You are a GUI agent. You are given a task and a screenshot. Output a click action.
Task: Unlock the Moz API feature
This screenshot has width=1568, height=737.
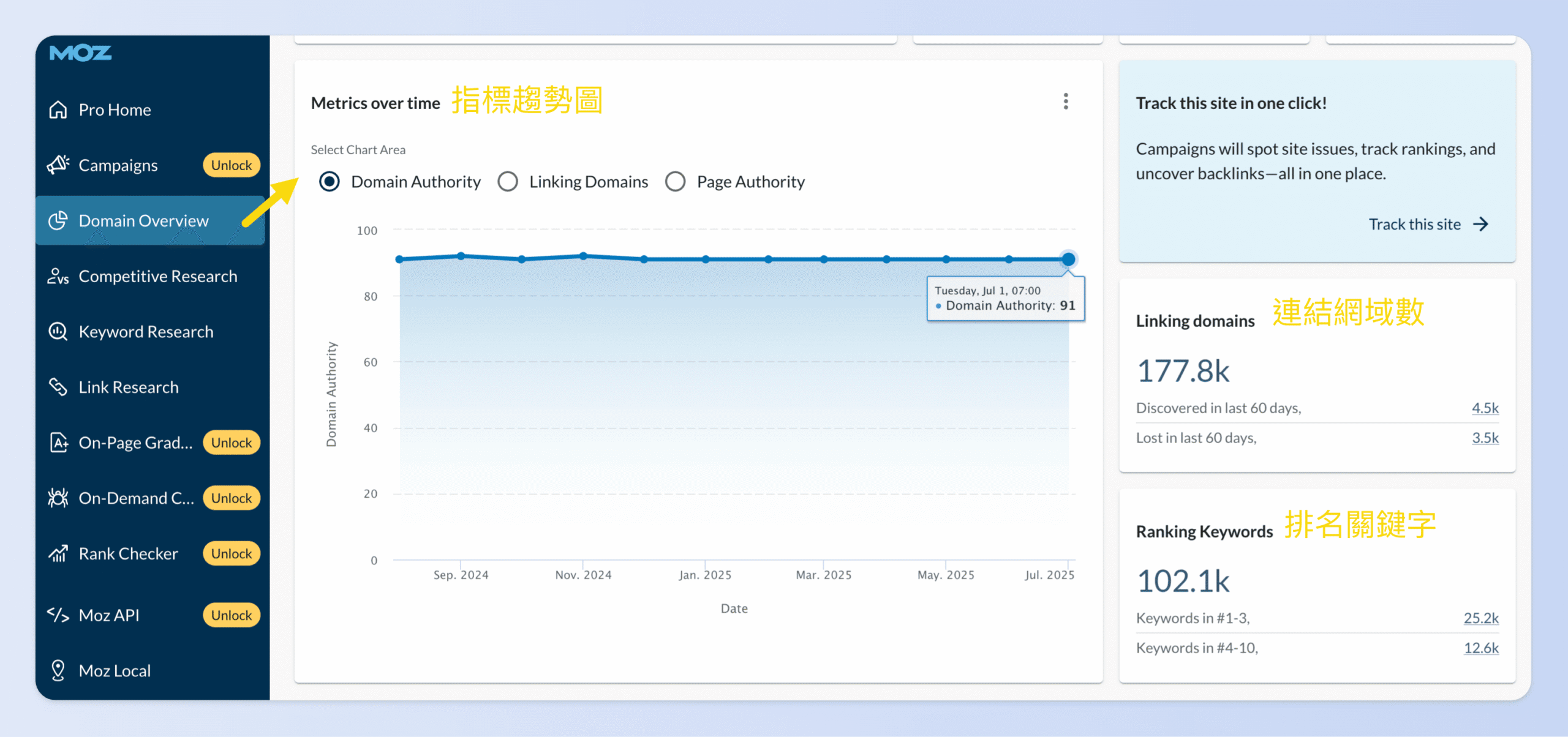[231, 615]
